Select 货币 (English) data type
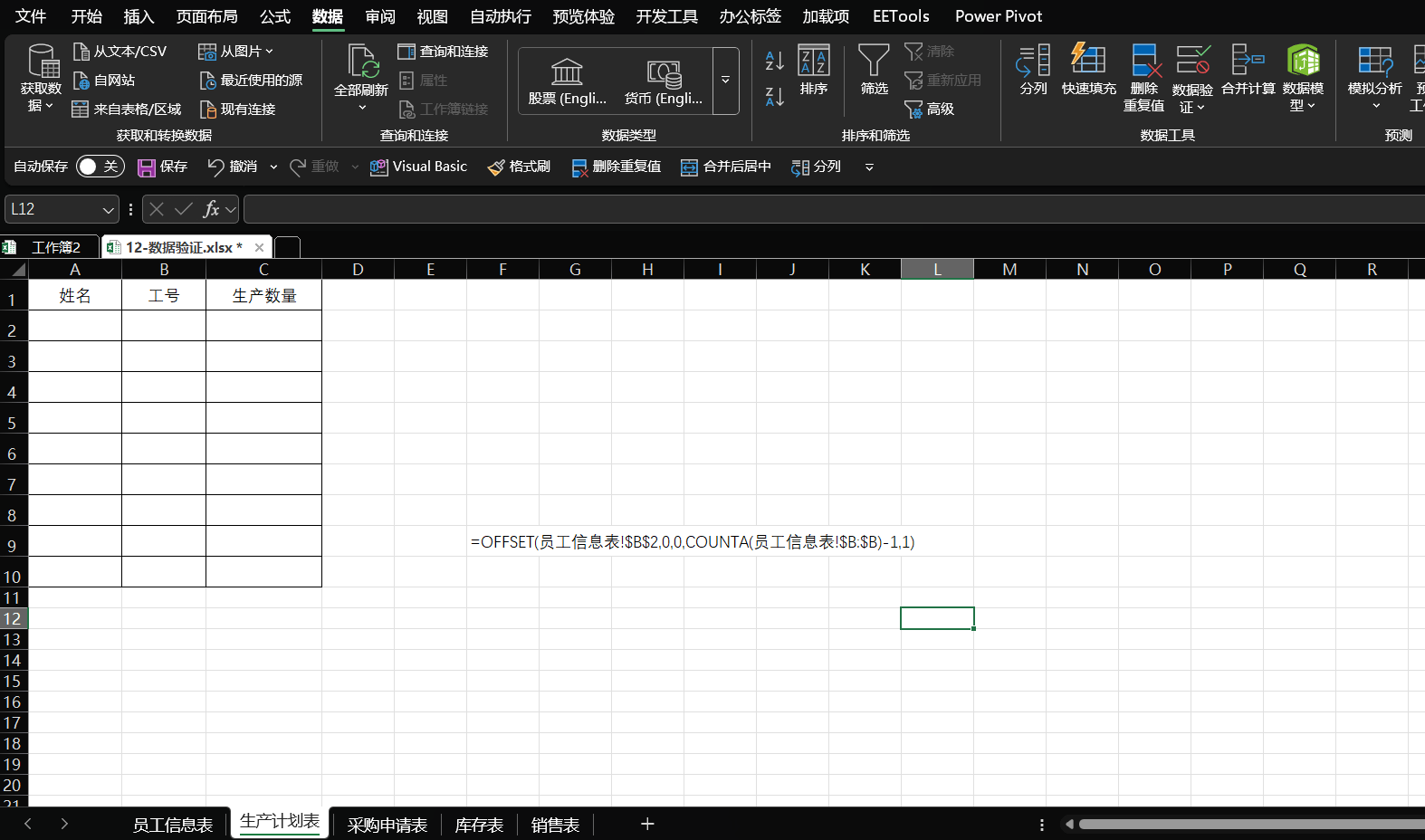1425x840 pixels. 664,81
